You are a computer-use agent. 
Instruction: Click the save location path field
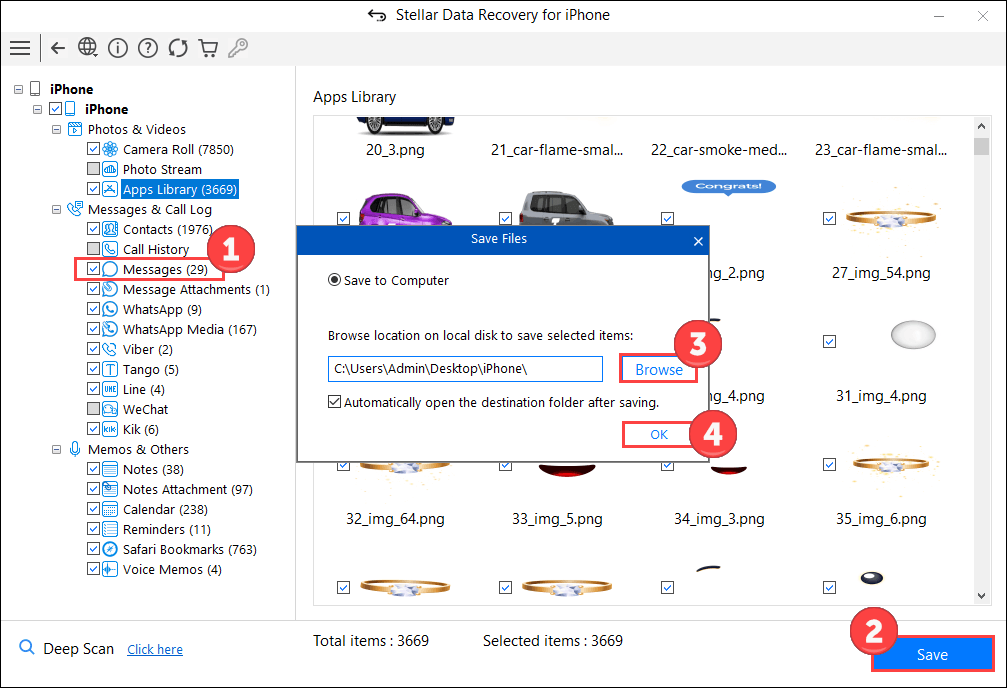click(x=465, y=369)
